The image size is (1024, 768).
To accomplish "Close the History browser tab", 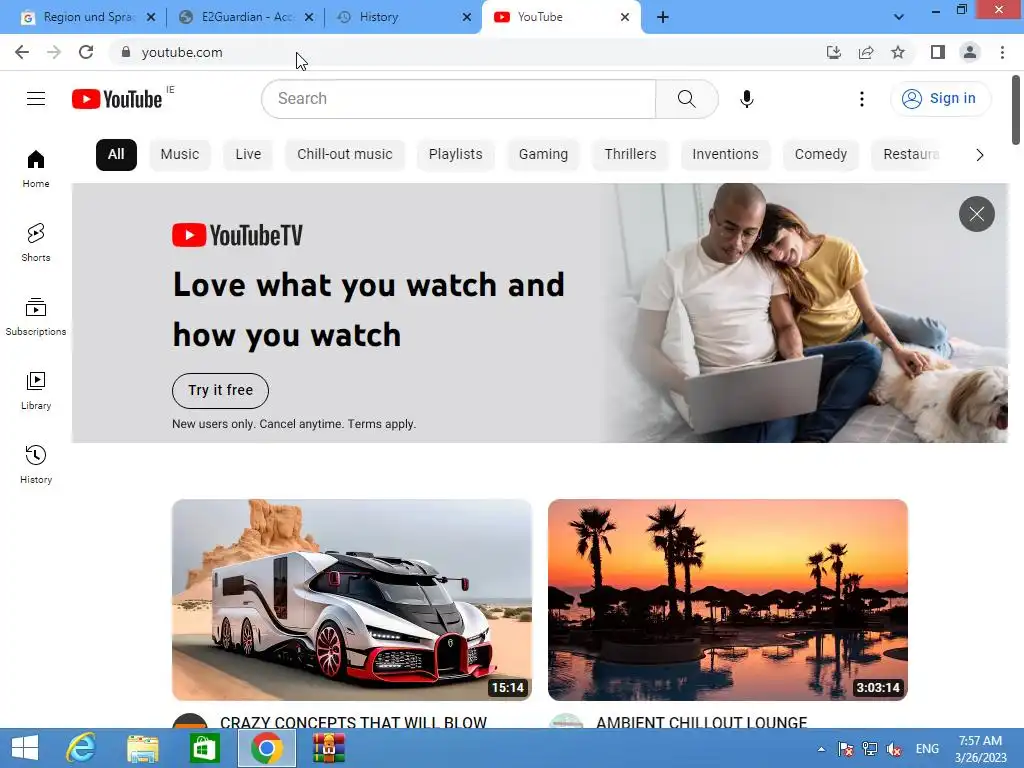I will (x=466, y=17).
